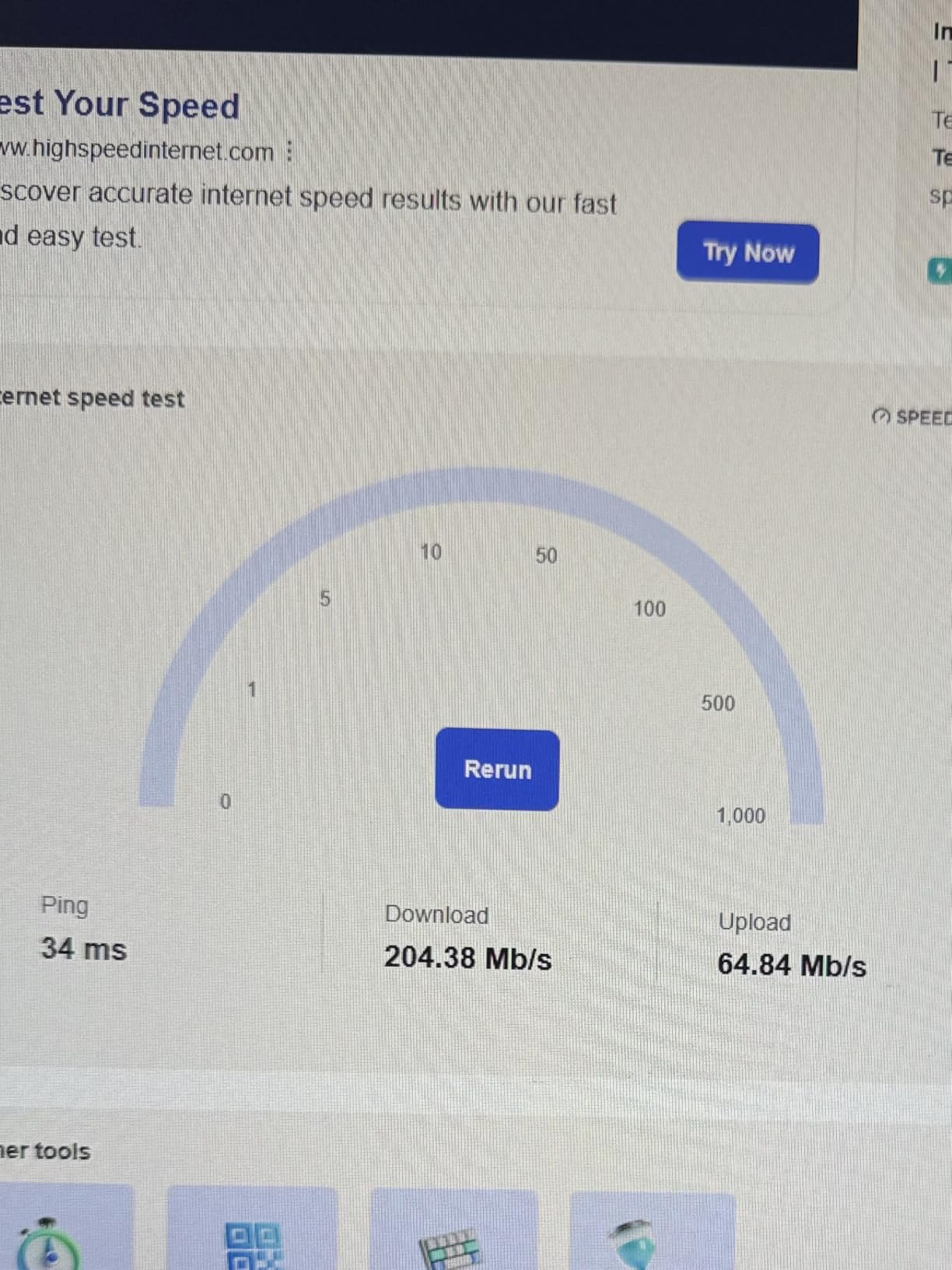
Task: Click the SPEED provider logo link
Action: click(x=912, y=417)
